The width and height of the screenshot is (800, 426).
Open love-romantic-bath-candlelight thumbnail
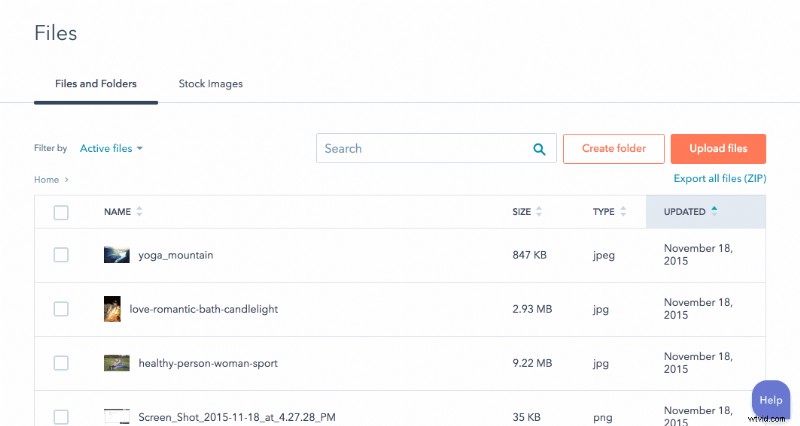(112, 309)
